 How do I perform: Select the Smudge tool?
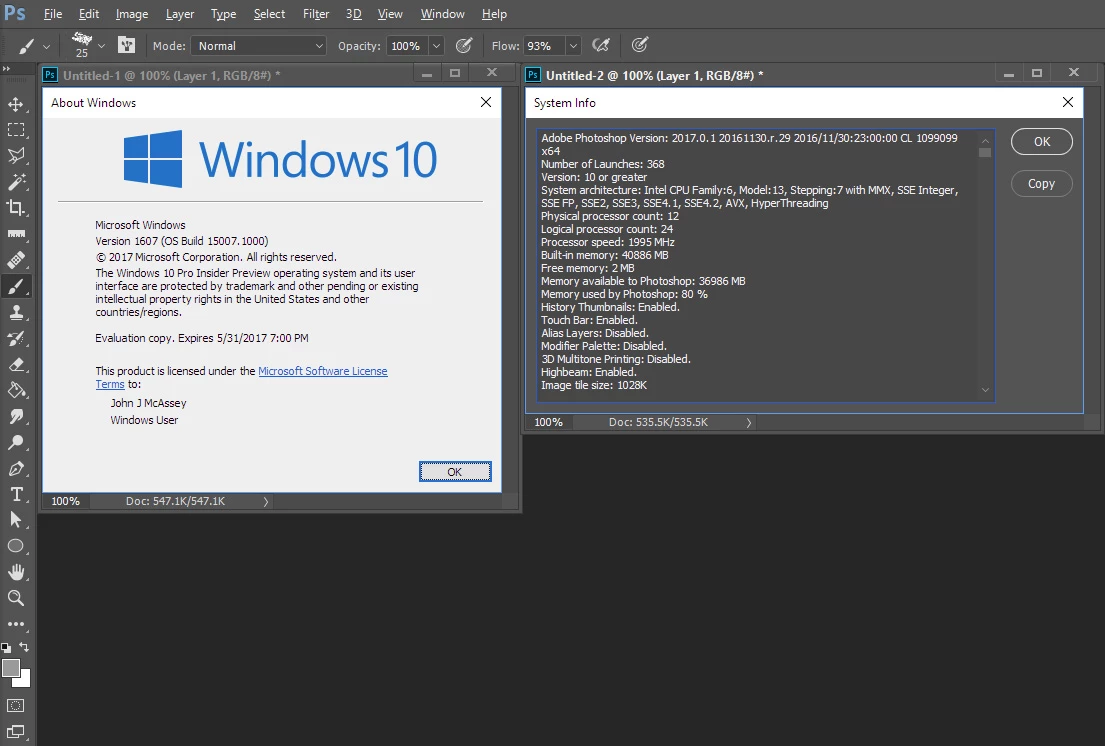pos(16,416)
